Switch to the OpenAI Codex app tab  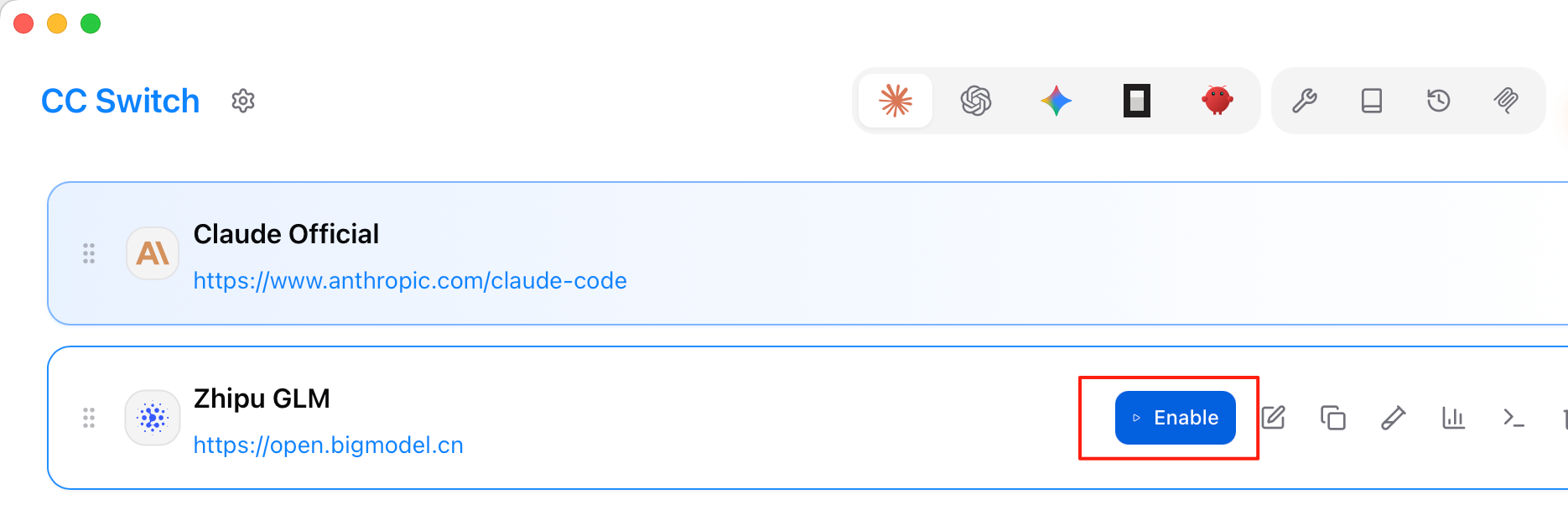point(976,102)
